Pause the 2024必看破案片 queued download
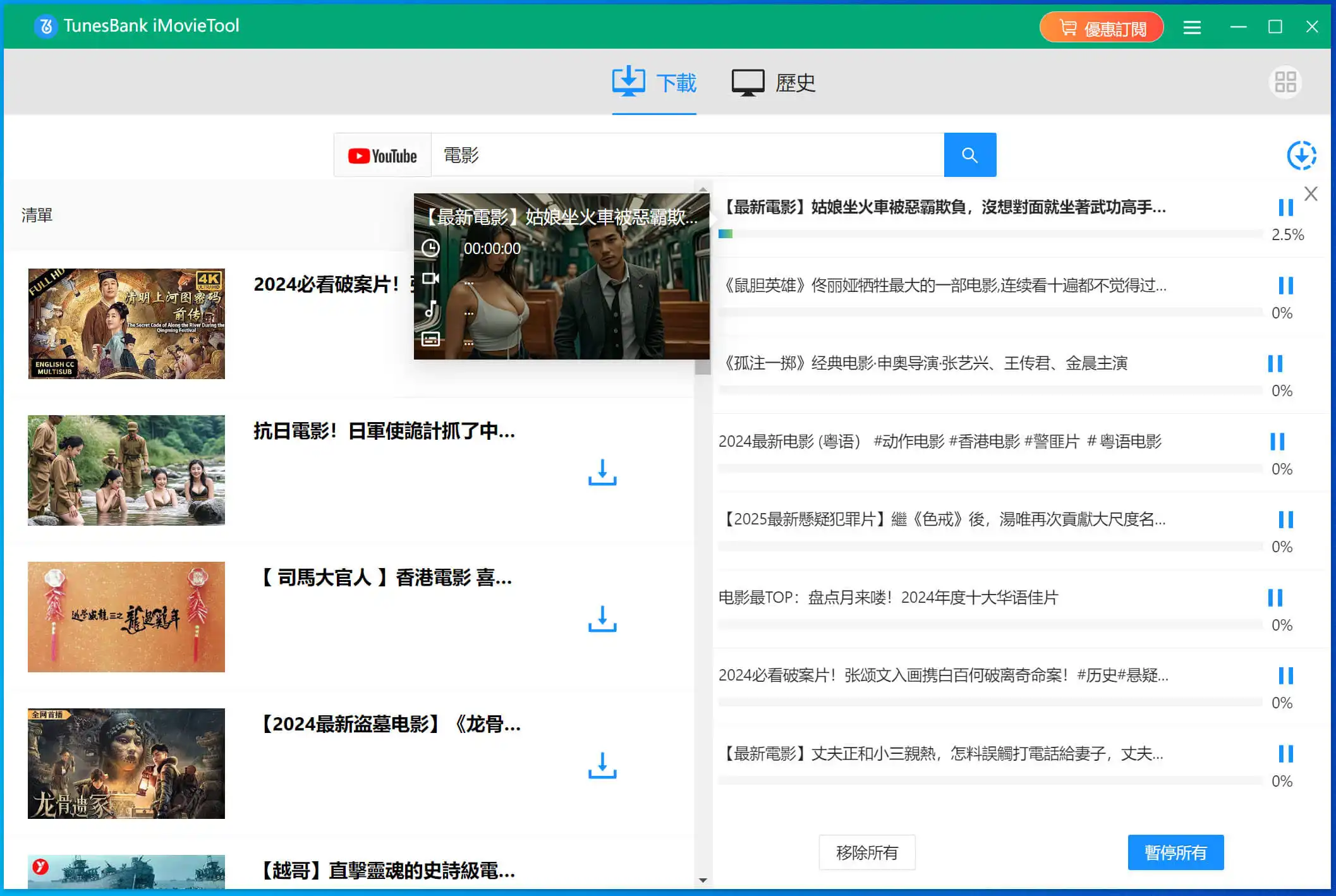 click(x=1285, y=675)
